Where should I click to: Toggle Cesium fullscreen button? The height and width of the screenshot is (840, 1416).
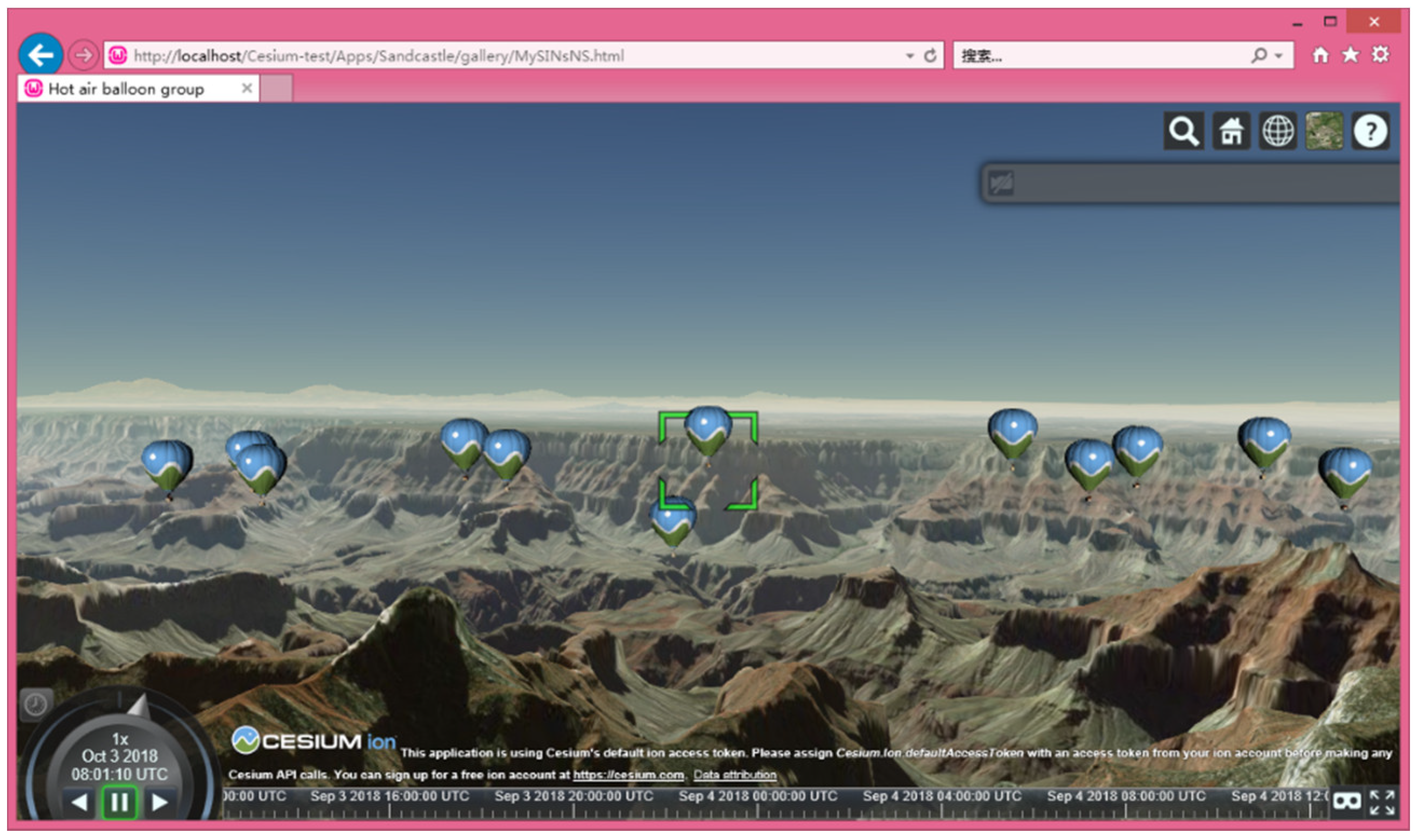1382,803
